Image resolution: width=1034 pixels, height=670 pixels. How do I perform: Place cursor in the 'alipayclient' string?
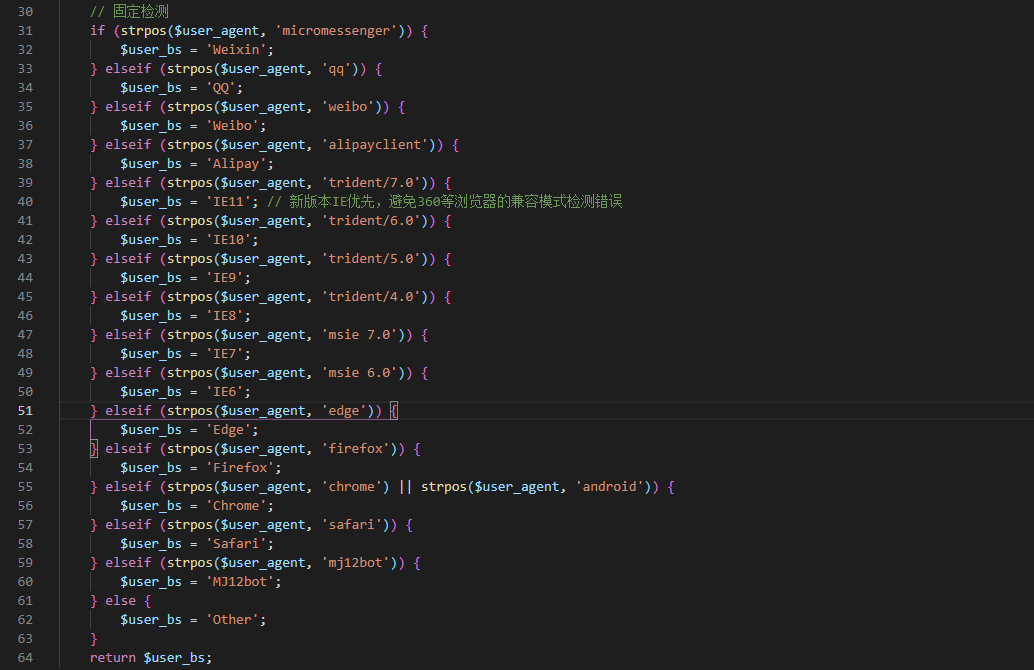(375, 145)
